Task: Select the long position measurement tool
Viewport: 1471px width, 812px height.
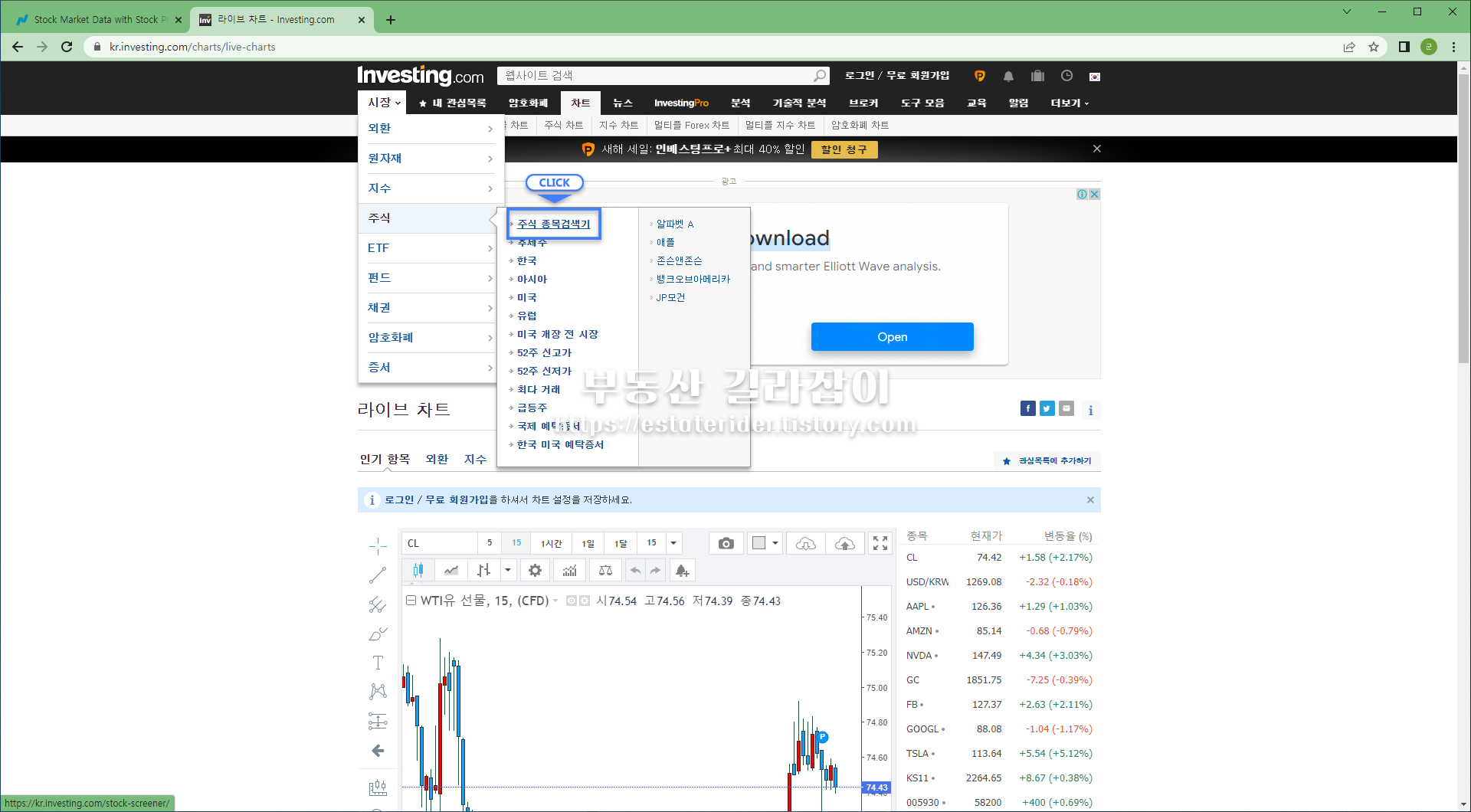Action: (x=378, y=721)
